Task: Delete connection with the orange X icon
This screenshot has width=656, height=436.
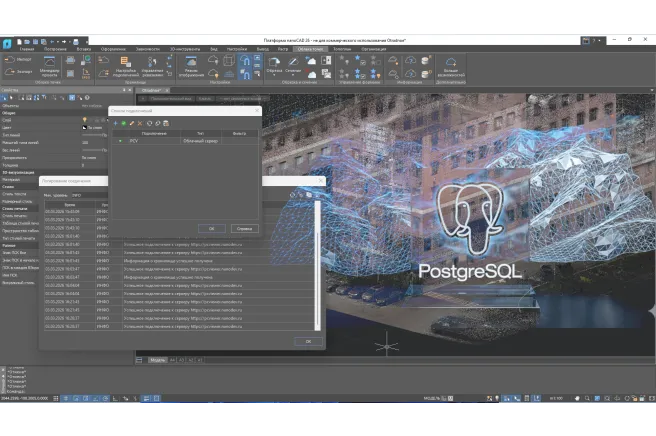Action: click(x=140, y=123)
